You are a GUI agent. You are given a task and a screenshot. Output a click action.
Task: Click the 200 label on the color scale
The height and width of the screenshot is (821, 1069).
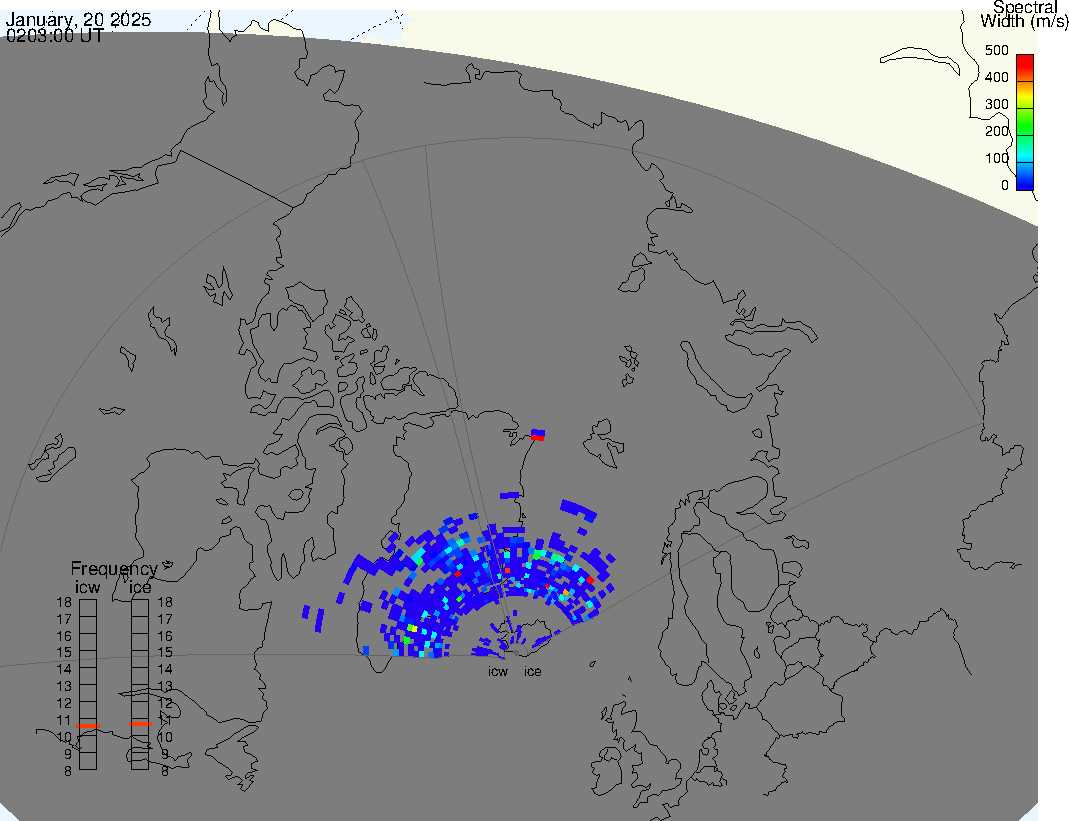click(997, 132)
